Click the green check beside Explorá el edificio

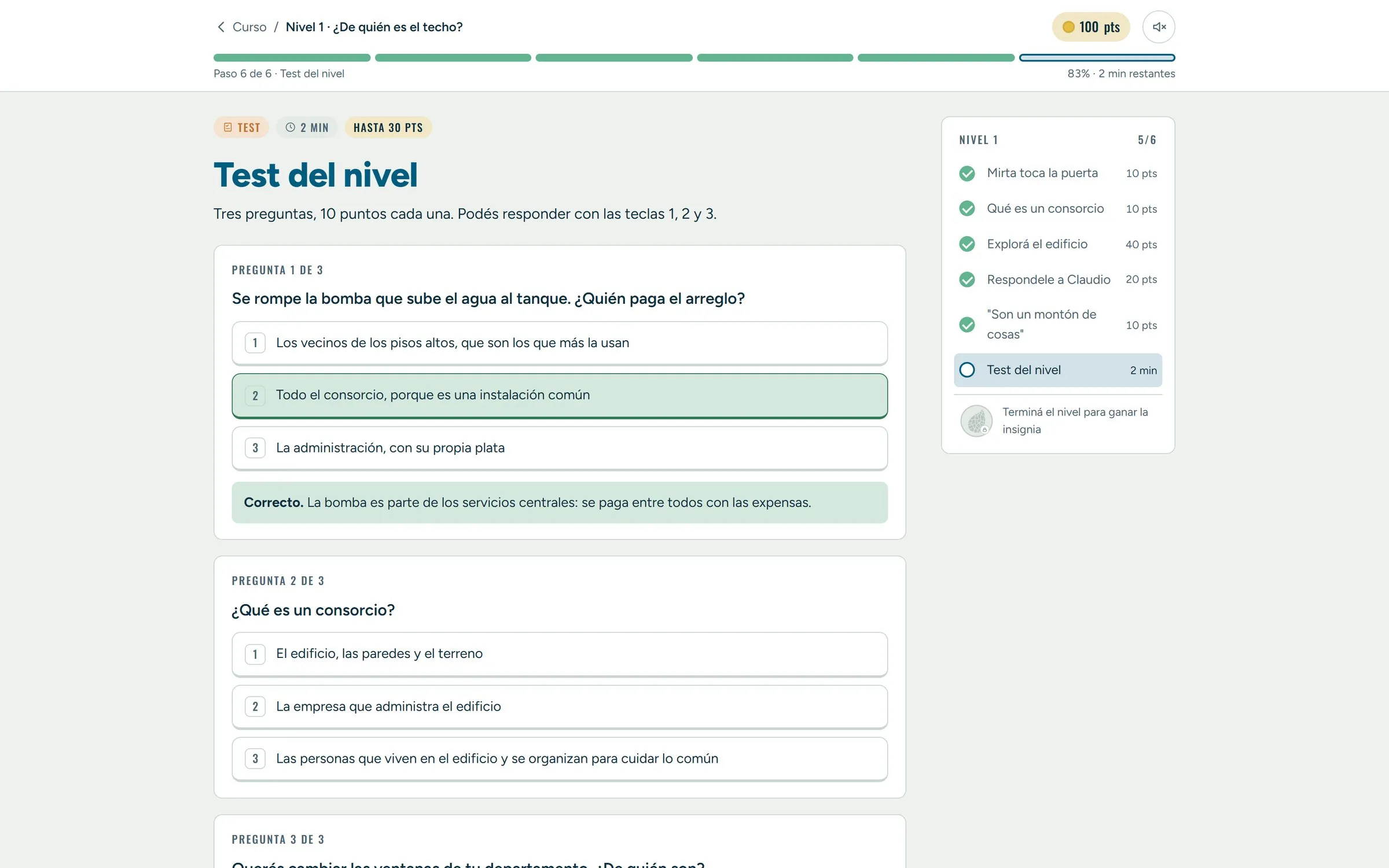click(x=967, y=244)
